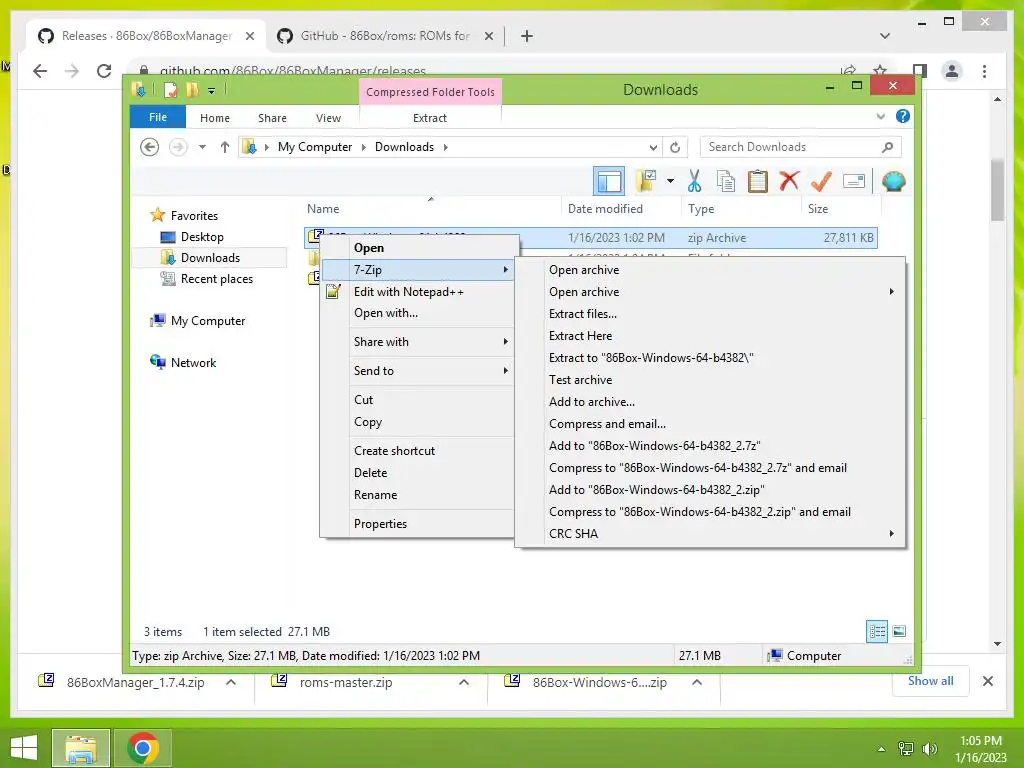Image resolution: width=1024 pixels, height=768 pixels.
Task: Click Show all downloads in Chrome
Action: (931, 681)
